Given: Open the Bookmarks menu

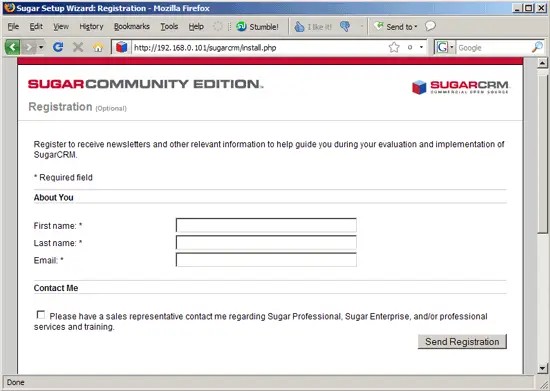Looking at the screenshot, I should pyautogui.click(x=132, y=27).
